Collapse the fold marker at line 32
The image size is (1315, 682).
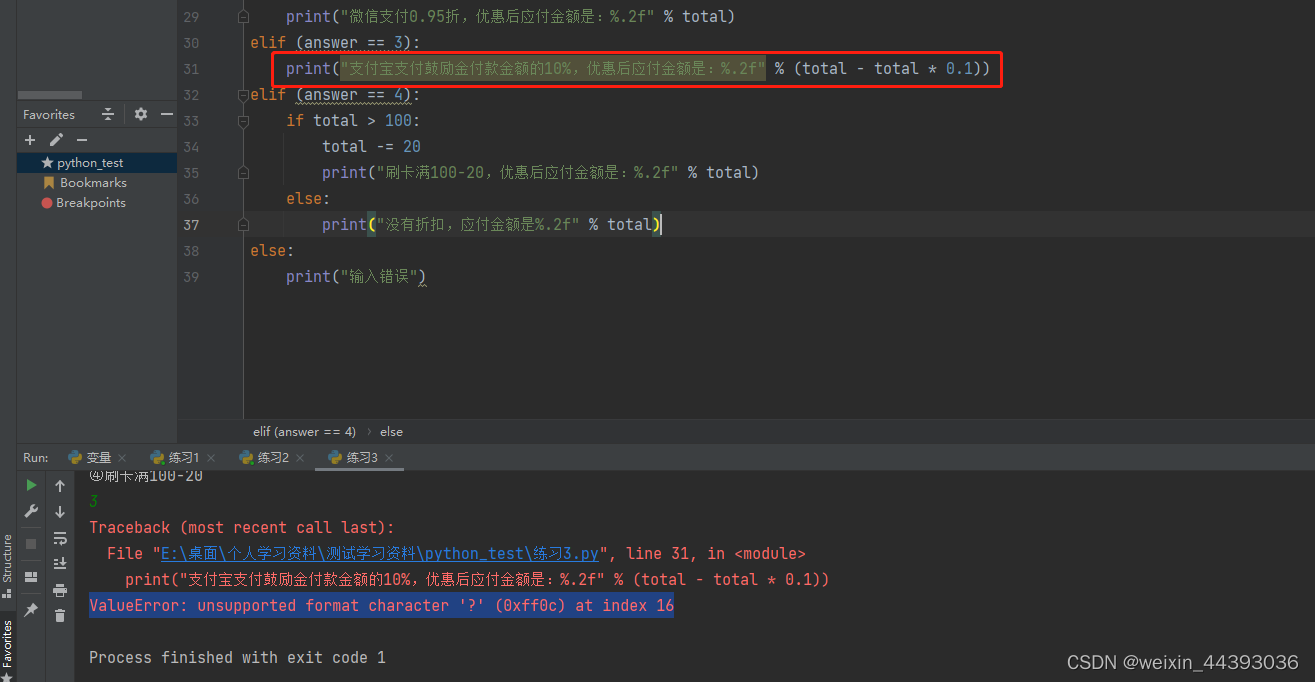pyautogui.click(x=242, y=95)
